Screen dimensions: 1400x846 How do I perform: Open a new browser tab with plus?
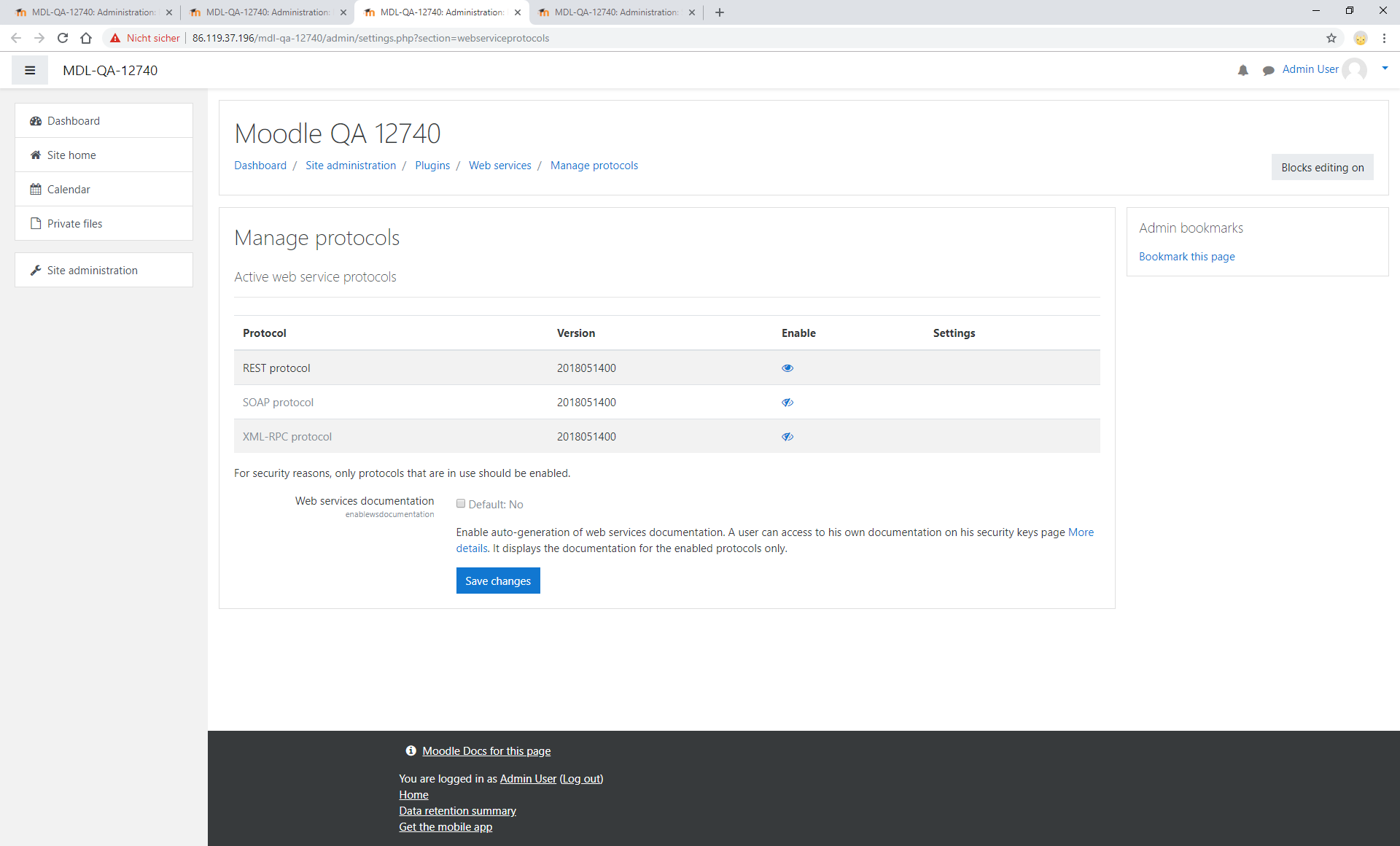(720, 12)
